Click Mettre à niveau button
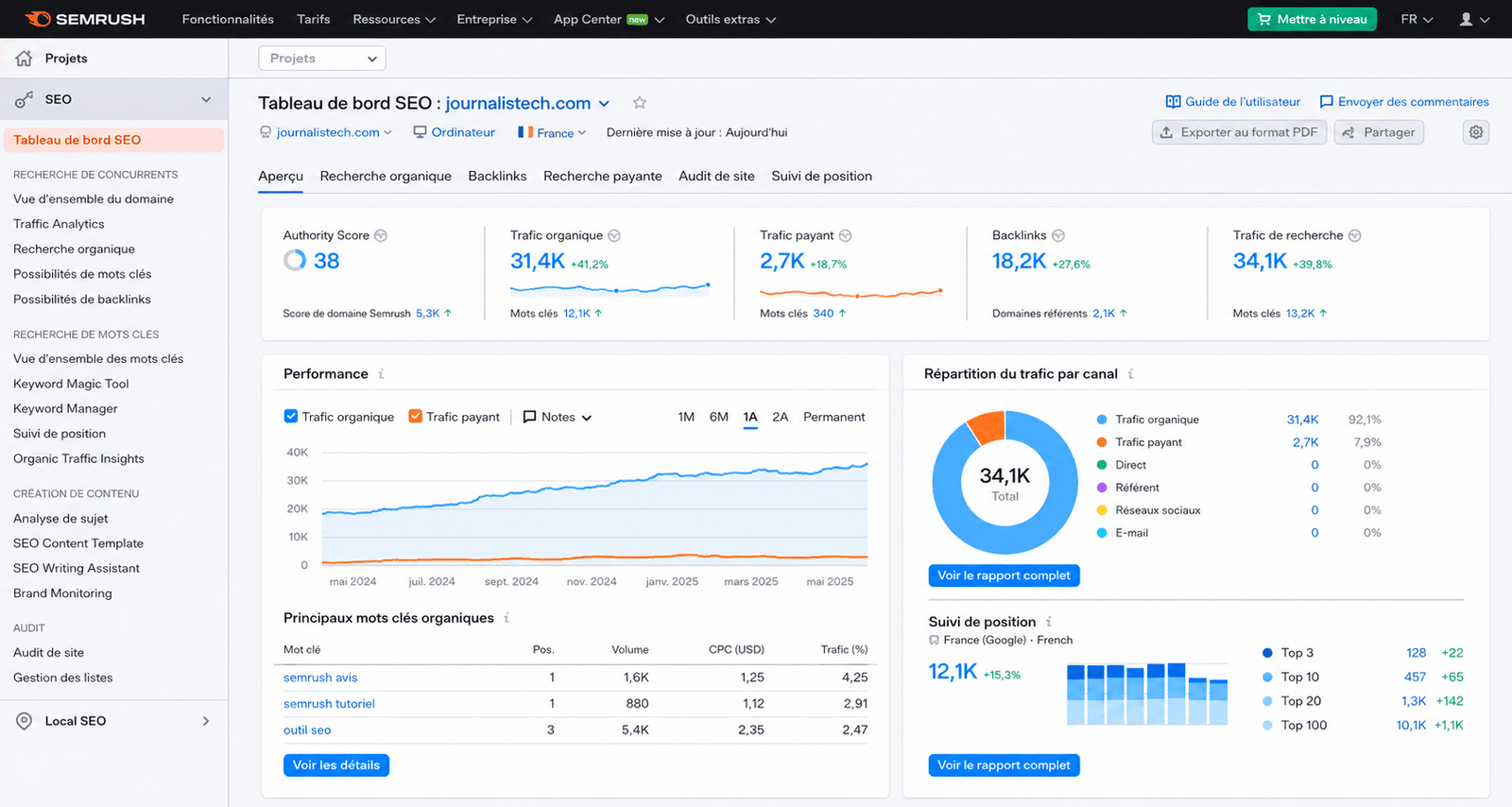 [x=1313, y=19]
